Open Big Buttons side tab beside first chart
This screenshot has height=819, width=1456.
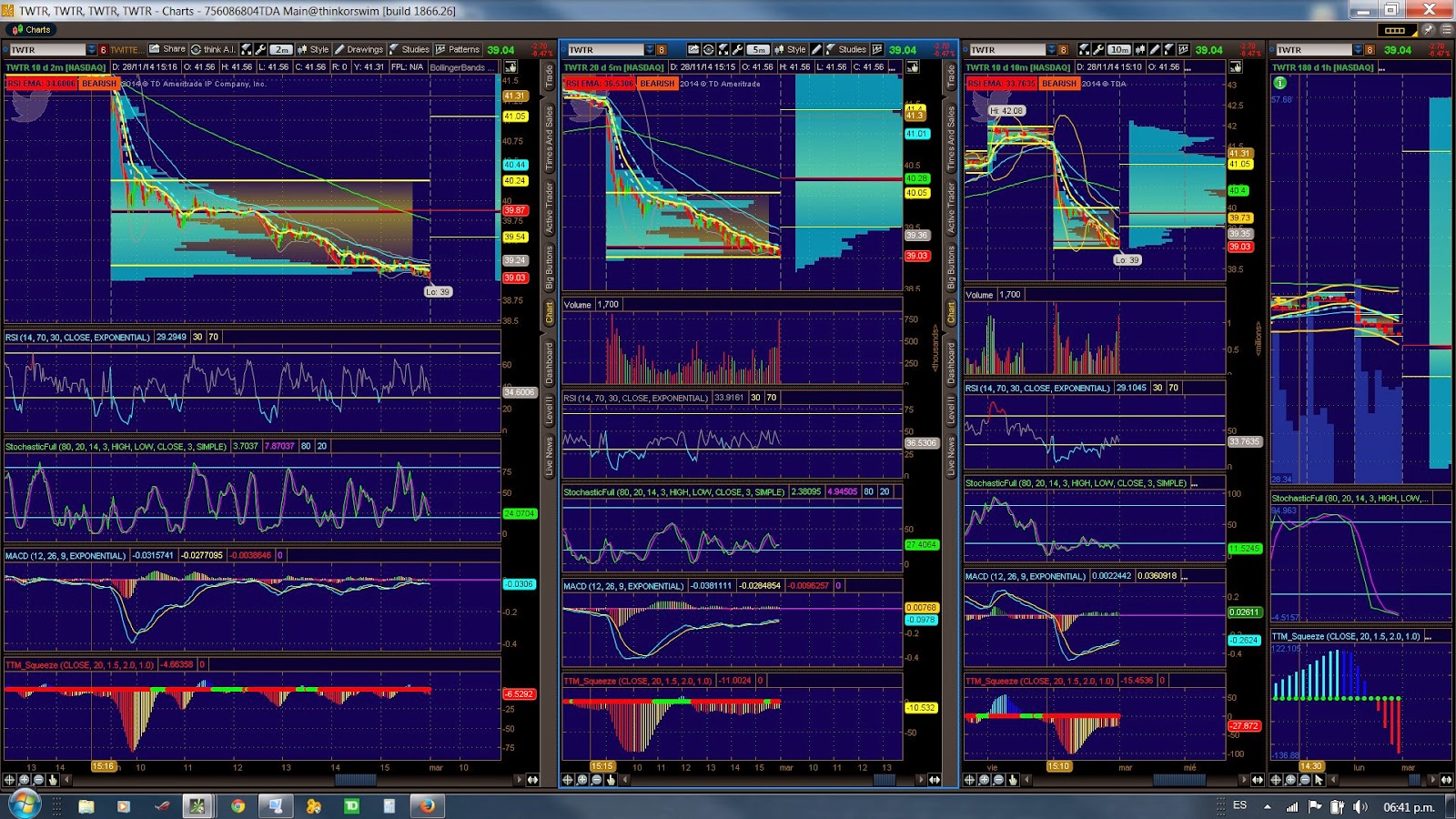pos(549,268)
